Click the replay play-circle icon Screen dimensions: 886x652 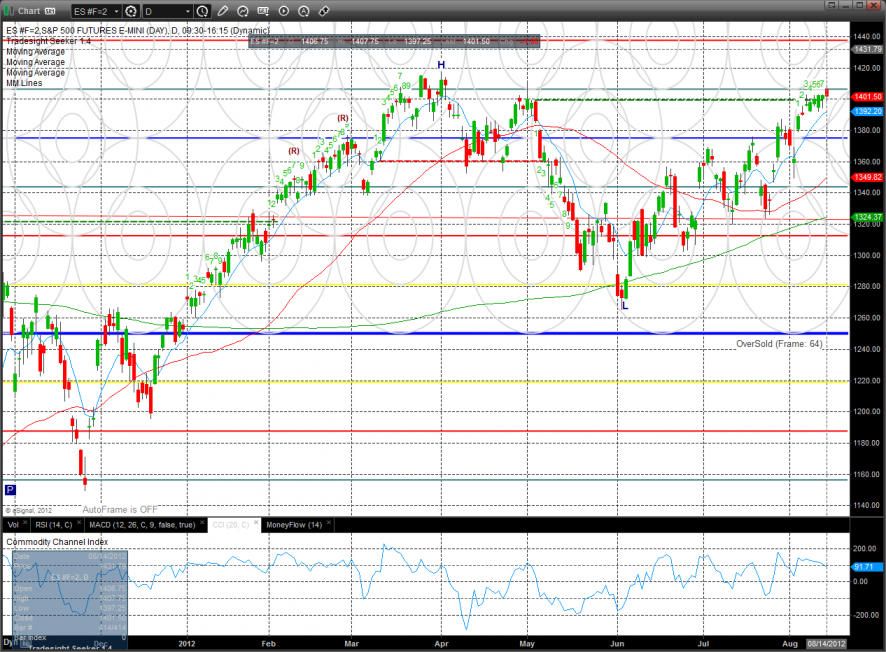pyautogui.click(x=284, y=11)
